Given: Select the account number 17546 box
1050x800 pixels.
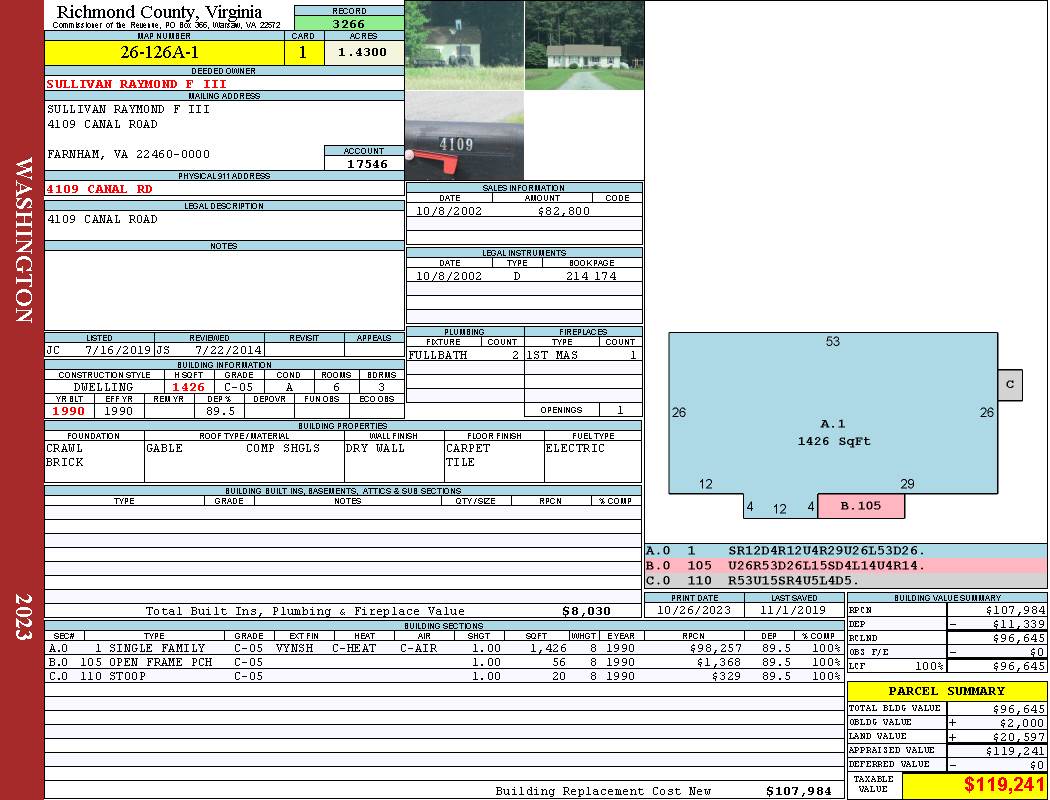Looking at the screenshot, I should pyautogui.click(x=364, y=163).
